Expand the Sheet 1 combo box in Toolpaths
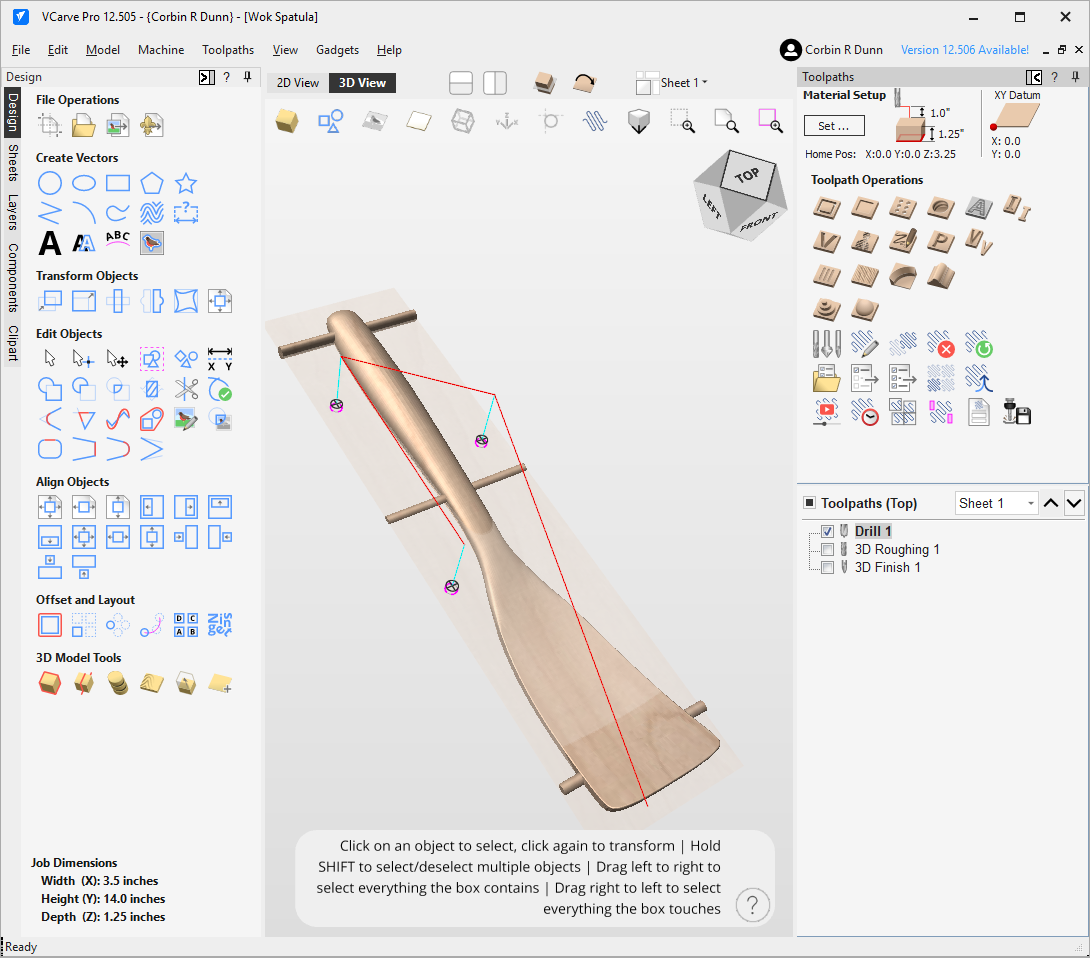 coord(996,503)
